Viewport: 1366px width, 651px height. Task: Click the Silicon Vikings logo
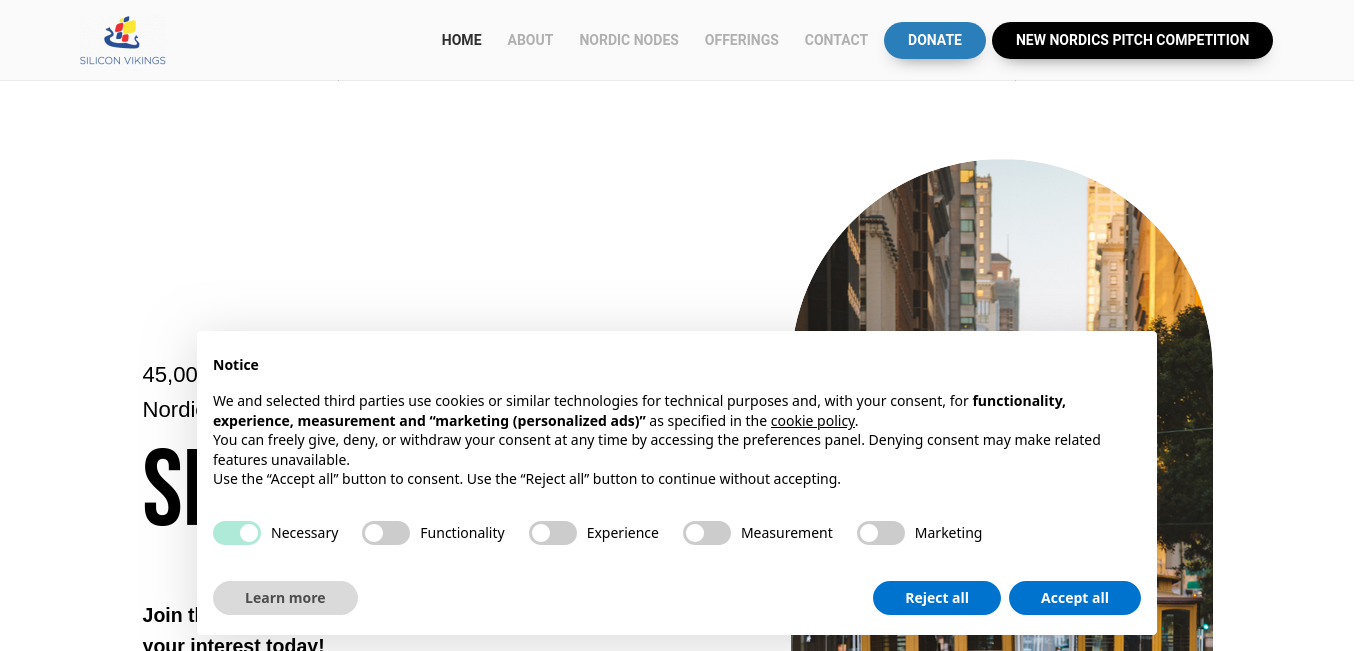click(x=123, y=40)
